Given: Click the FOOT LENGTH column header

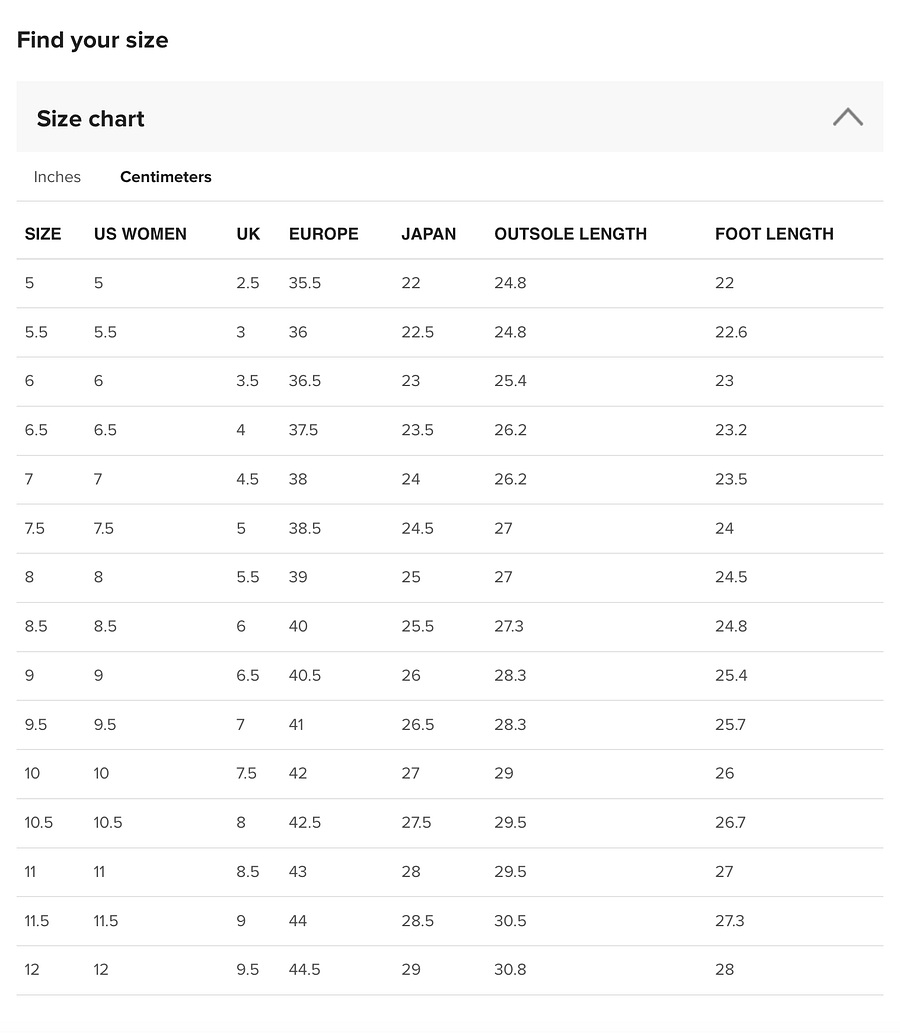Looking at the screenshot, I should tap(774, 234).
